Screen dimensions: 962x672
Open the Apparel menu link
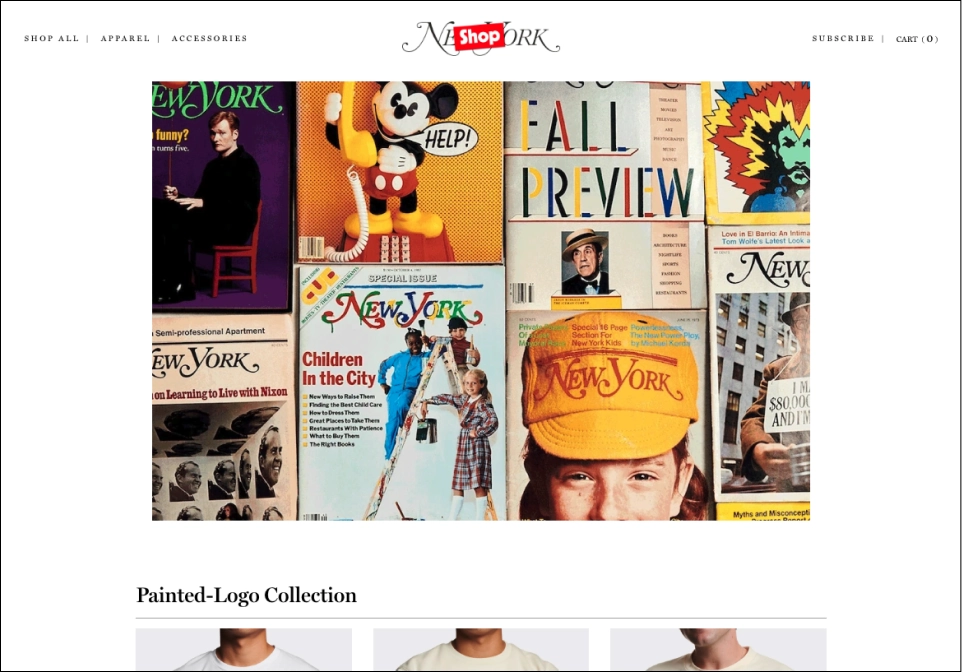coord(125,38)
